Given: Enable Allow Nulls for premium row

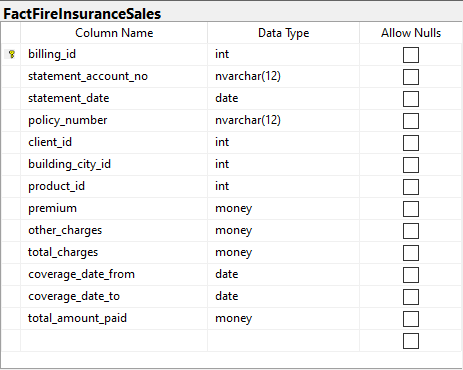Looking at the screenshot, I should tap(411, 209).
